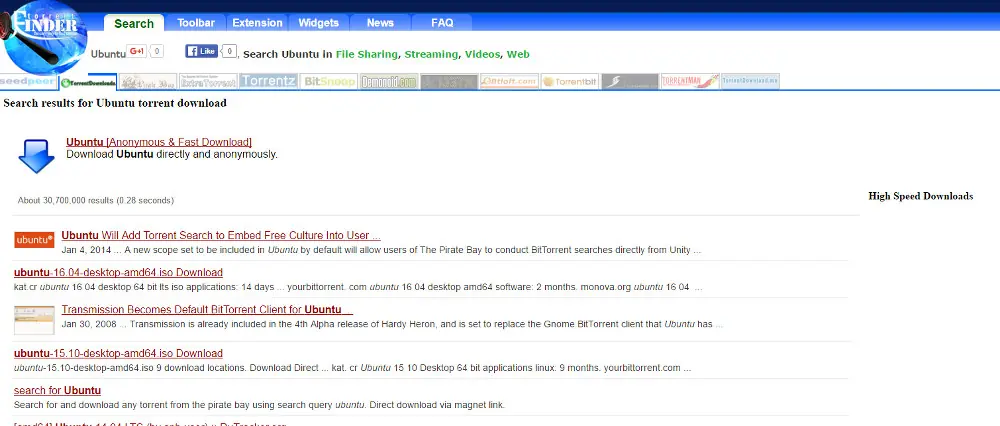
Task: Click the blue download arrow icon
Action: 36,156
